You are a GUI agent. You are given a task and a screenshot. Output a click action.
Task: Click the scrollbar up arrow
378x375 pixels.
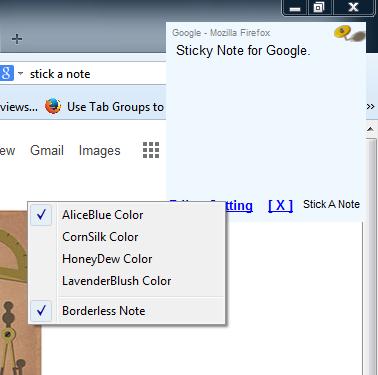tap(371, 129)
